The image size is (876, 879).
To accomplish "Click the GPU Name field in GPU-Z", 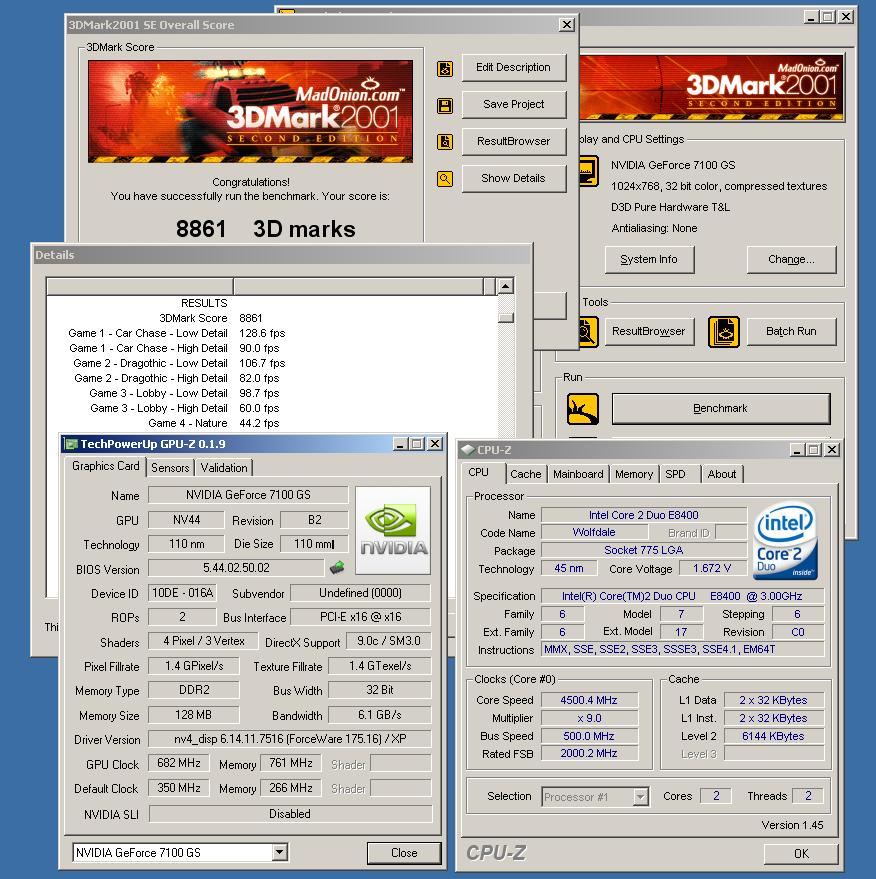I will (248, 495).
